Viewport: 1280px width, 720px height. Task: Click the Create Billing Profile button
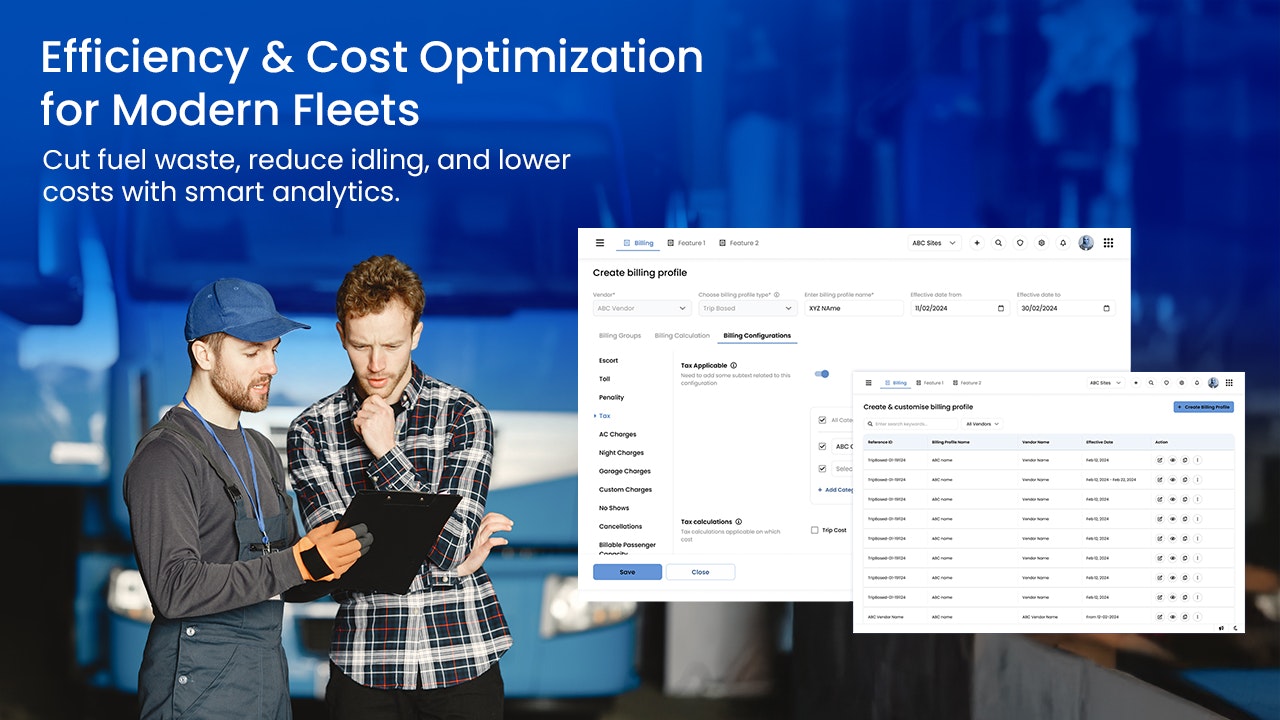tap(1204, 407)
